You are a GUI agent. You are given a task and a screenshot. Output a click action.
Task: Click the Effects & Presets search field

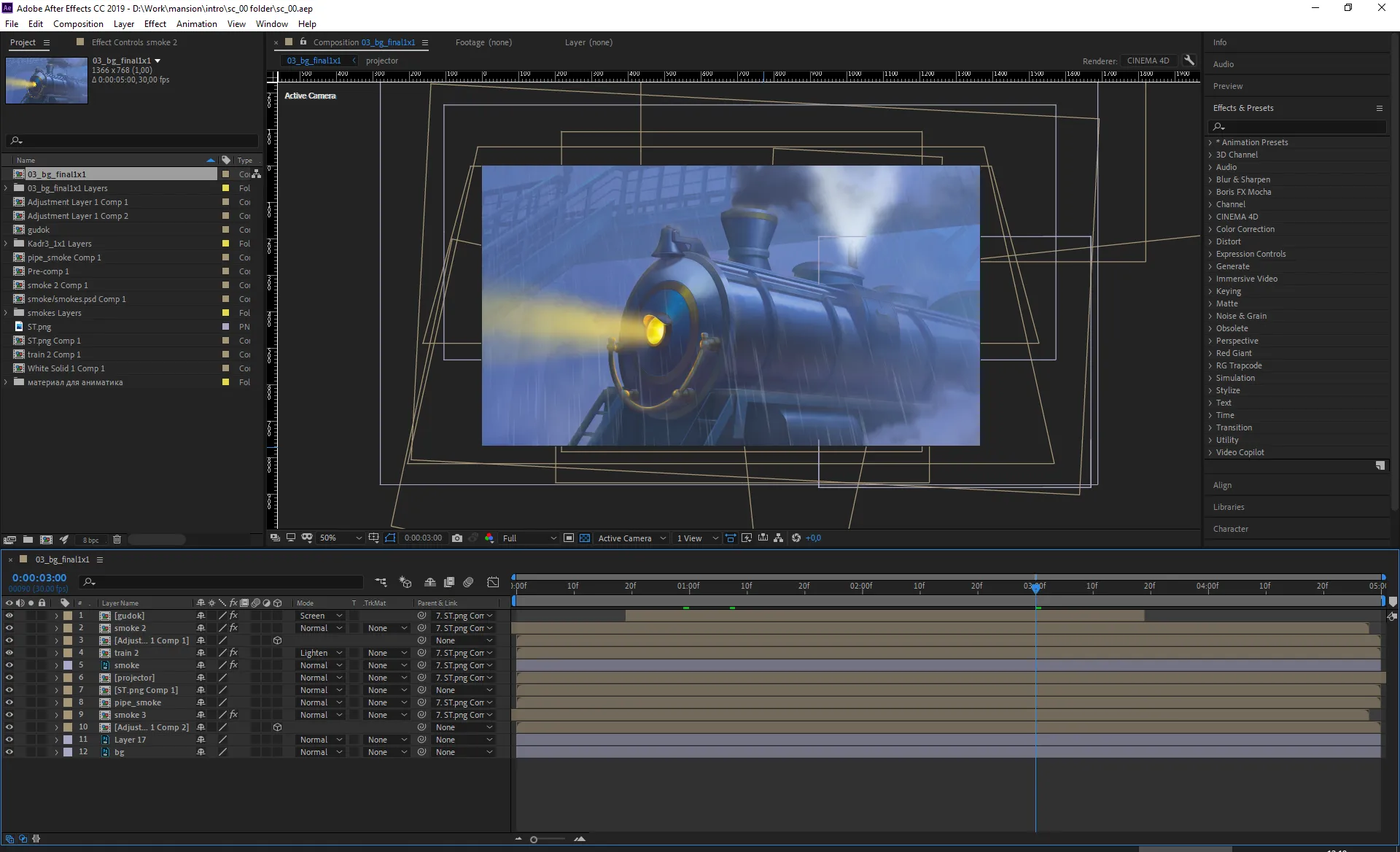(x=1296, y=126)
